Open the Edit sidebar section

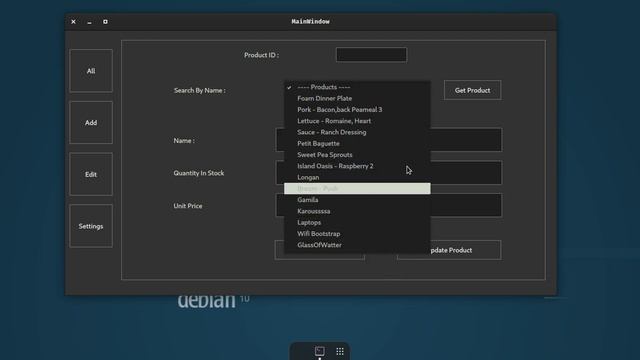(91, 174)
